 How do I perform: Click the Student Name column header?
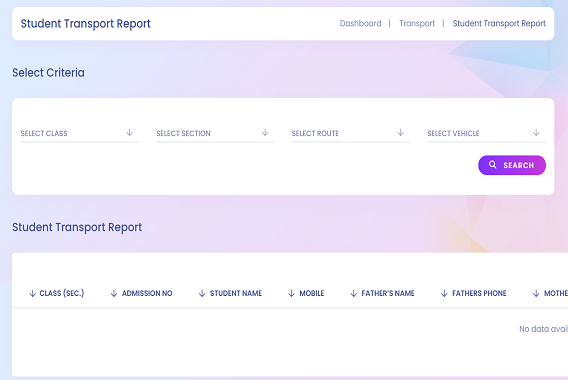(x=236, y=293)
